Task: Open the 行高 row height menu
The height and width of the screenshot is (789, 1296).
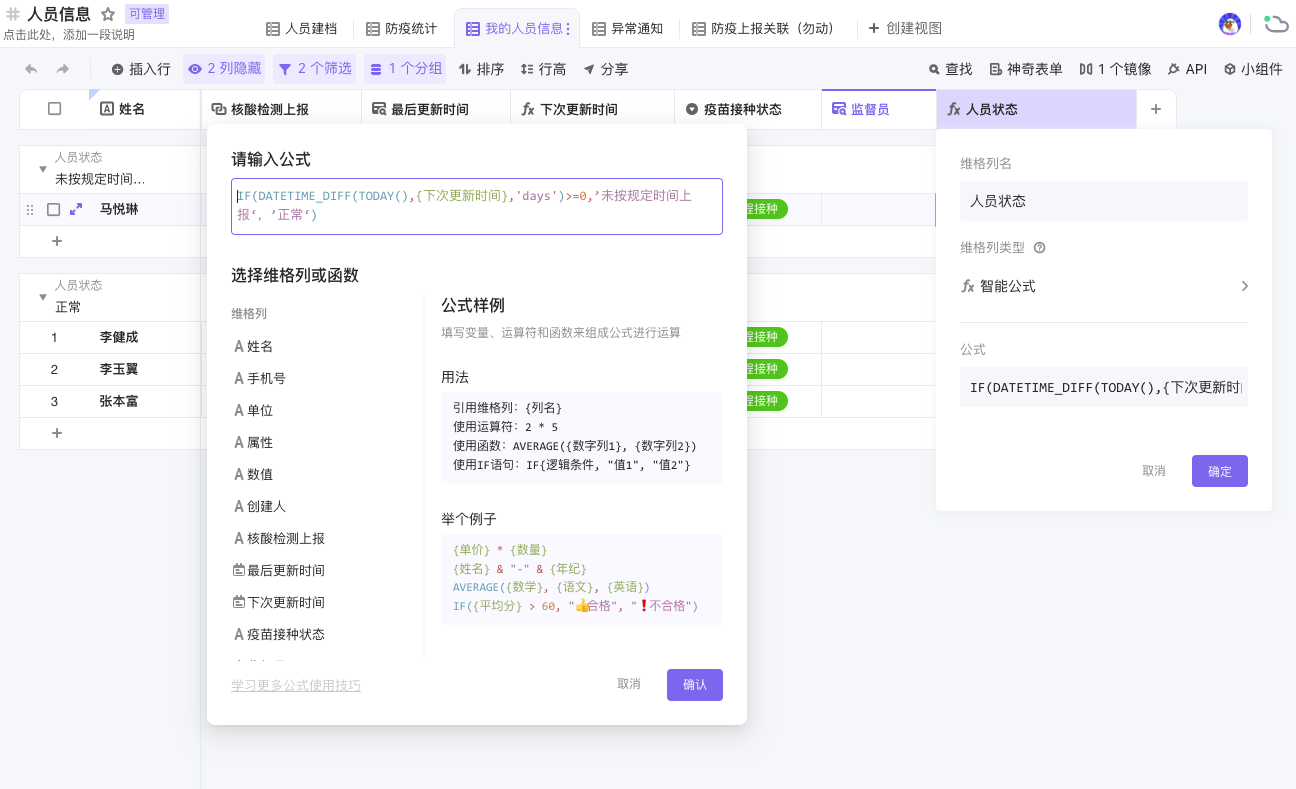Action: click(543, 69)
